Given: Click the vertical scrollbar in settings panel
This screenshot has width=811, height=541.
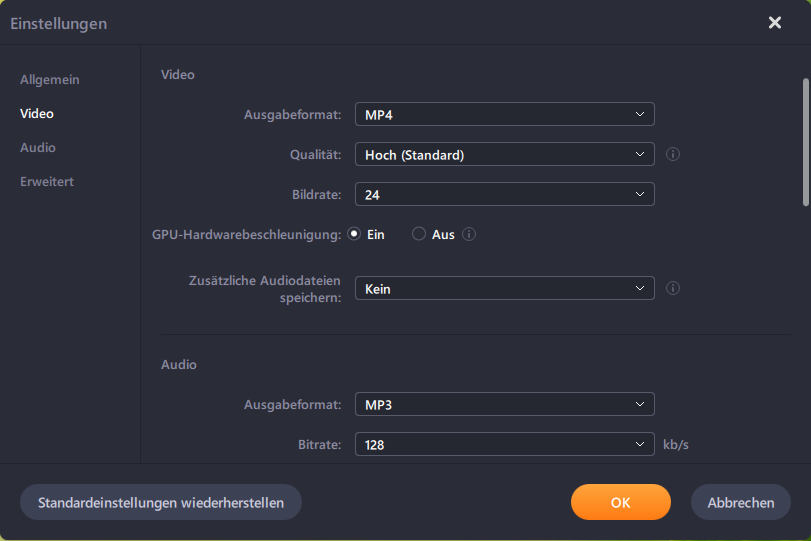Looking at the screenshot, I should (805, 140).
